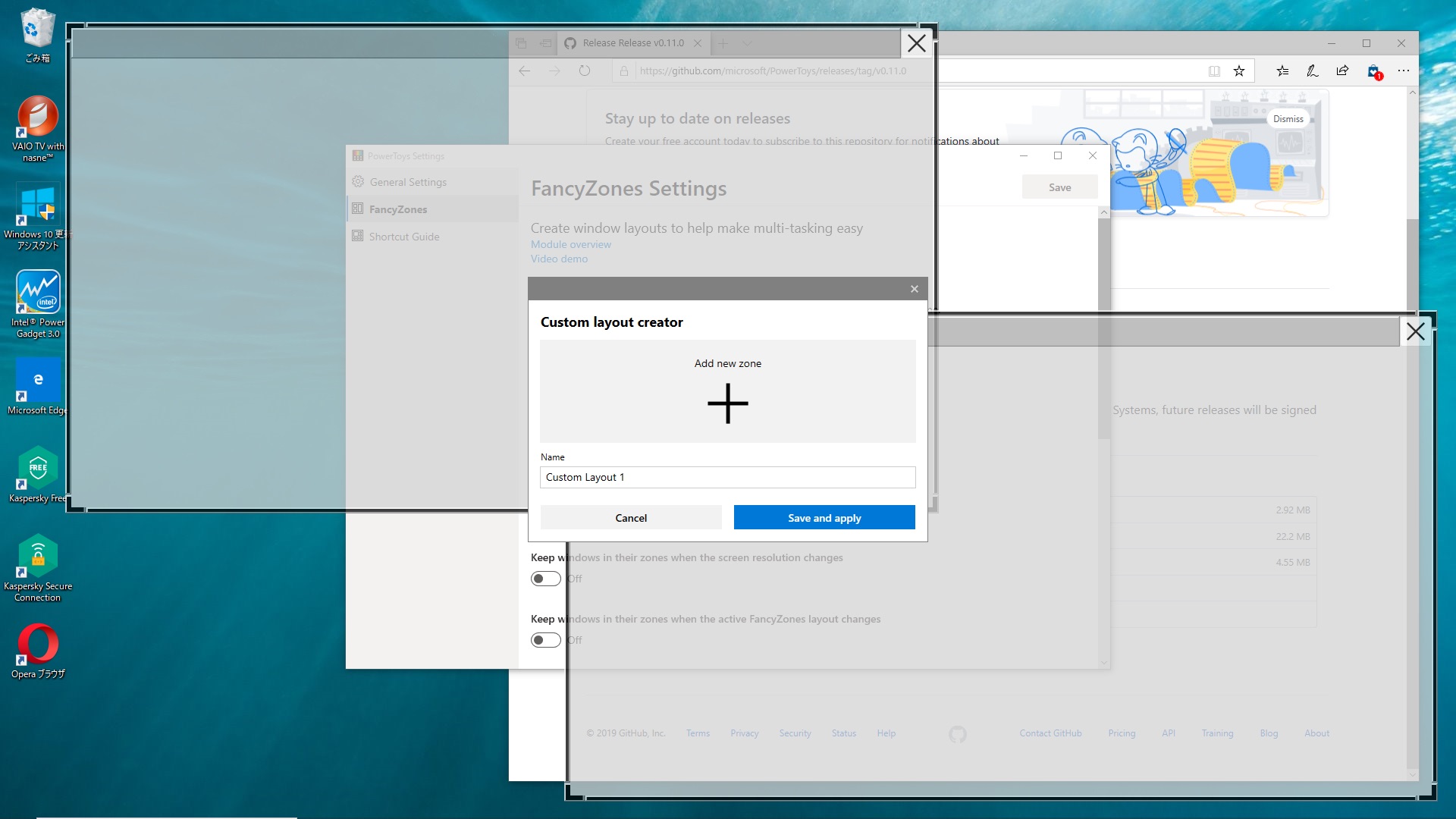Screen dimensions: 1456x819
Task: Open Help link in GitHub footer
Action: click(886, 733)
